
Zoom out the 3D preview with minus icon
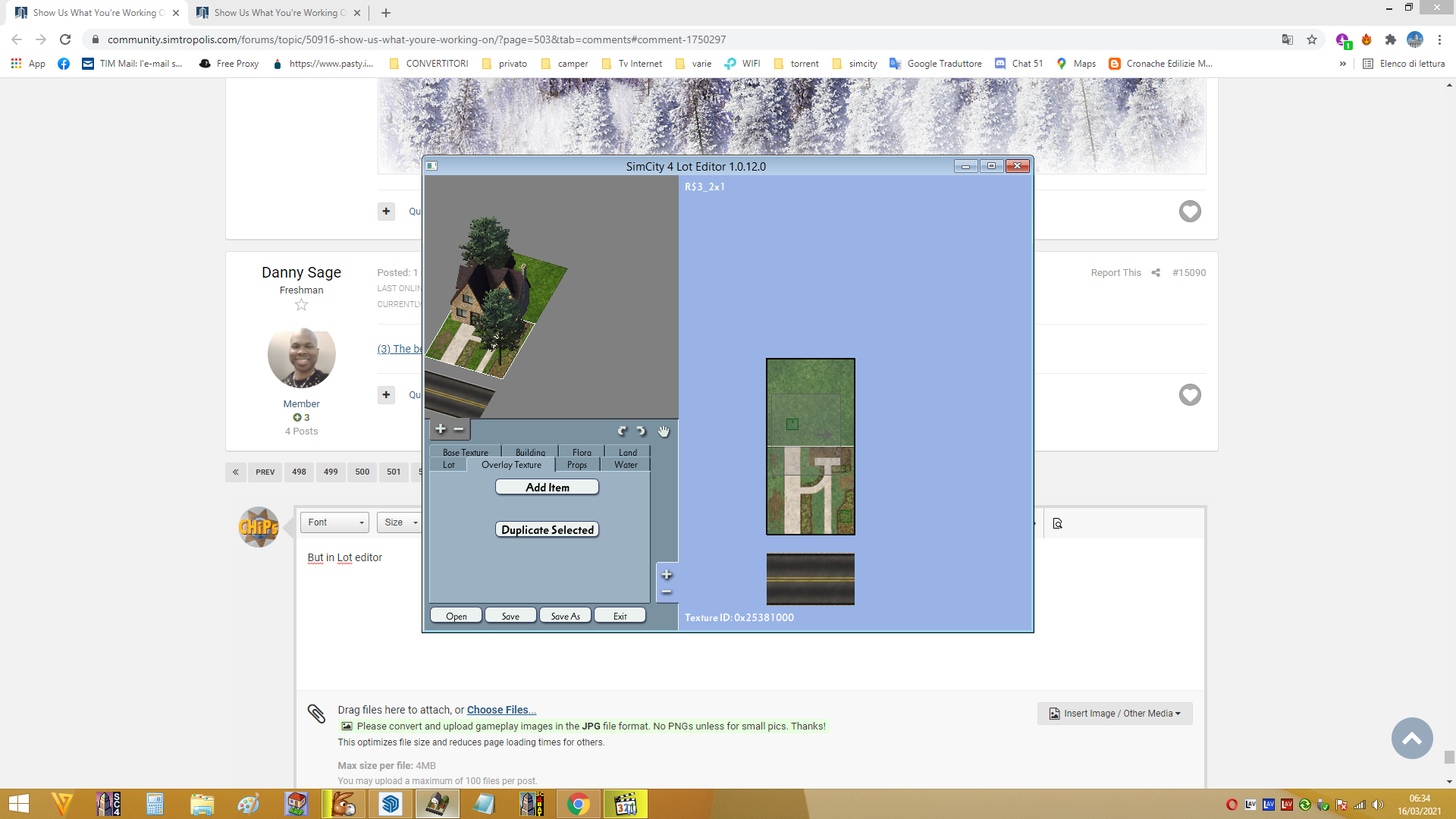click(x=459, y=429)
